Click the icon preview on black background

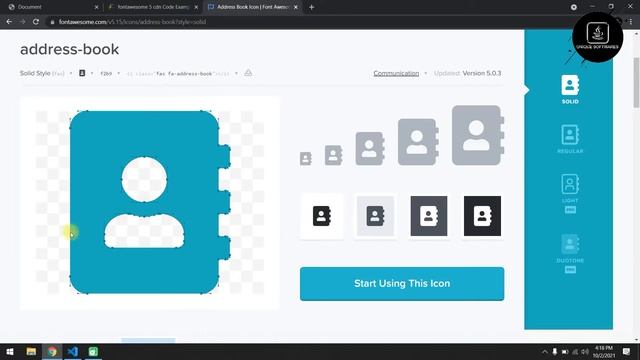482,216
